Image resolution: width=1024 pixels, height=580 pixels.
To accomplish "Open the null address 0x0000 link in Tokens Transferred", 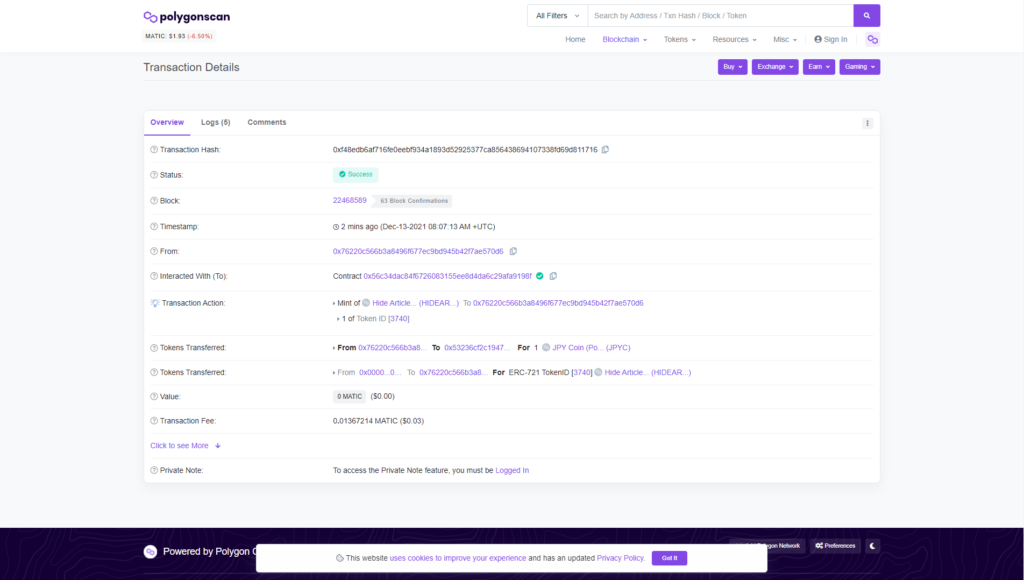I will pyautogui.click(x=380, y=372).
